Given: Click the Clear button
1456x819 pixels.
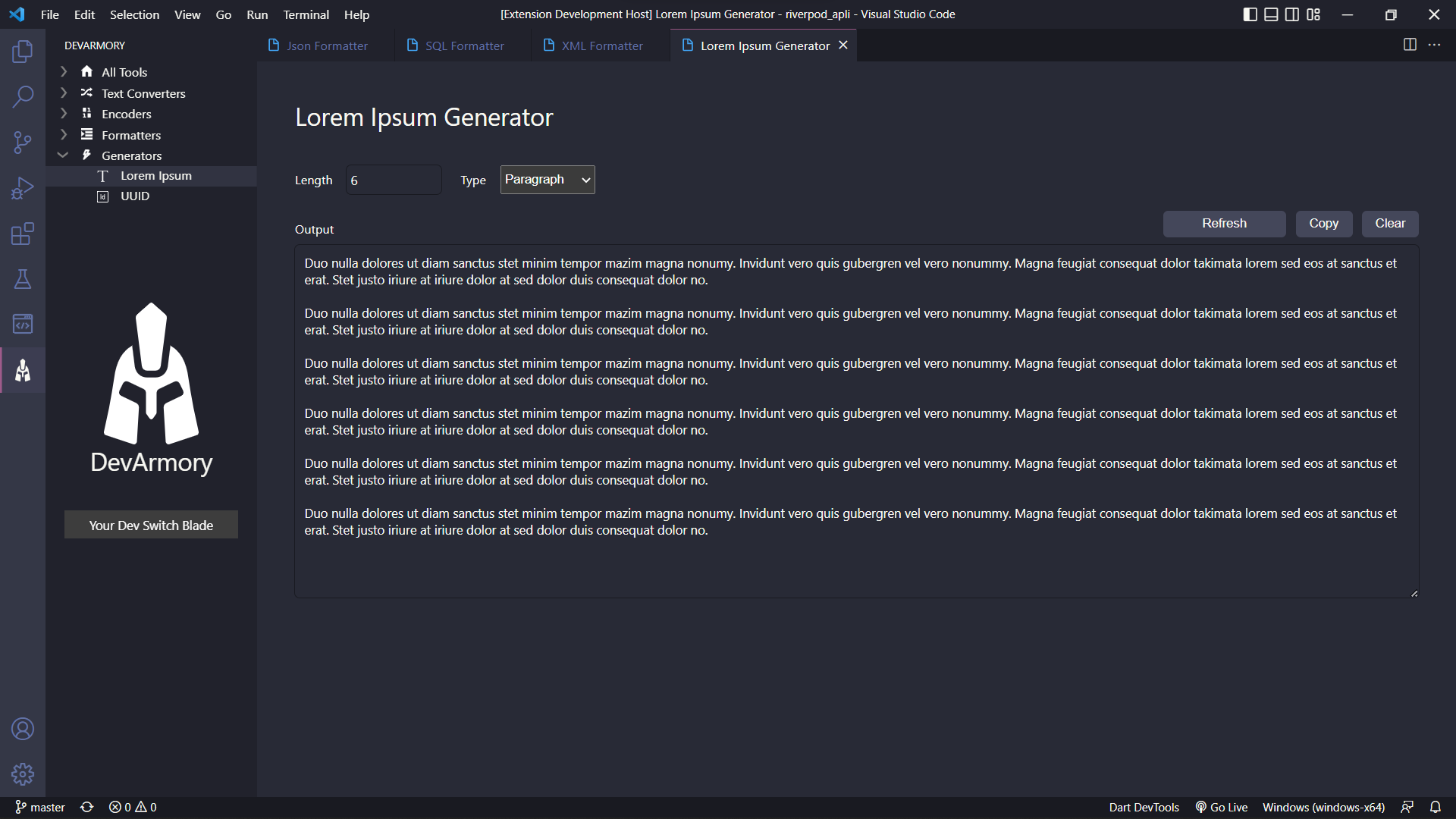Looking at the screenshot, I should (1390, 224).
